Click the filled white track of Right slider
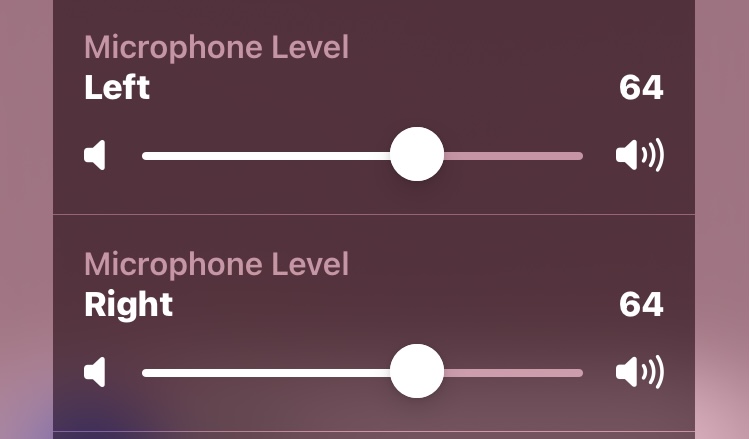This screenshot has width=749, height=439. tap(266, 373)
